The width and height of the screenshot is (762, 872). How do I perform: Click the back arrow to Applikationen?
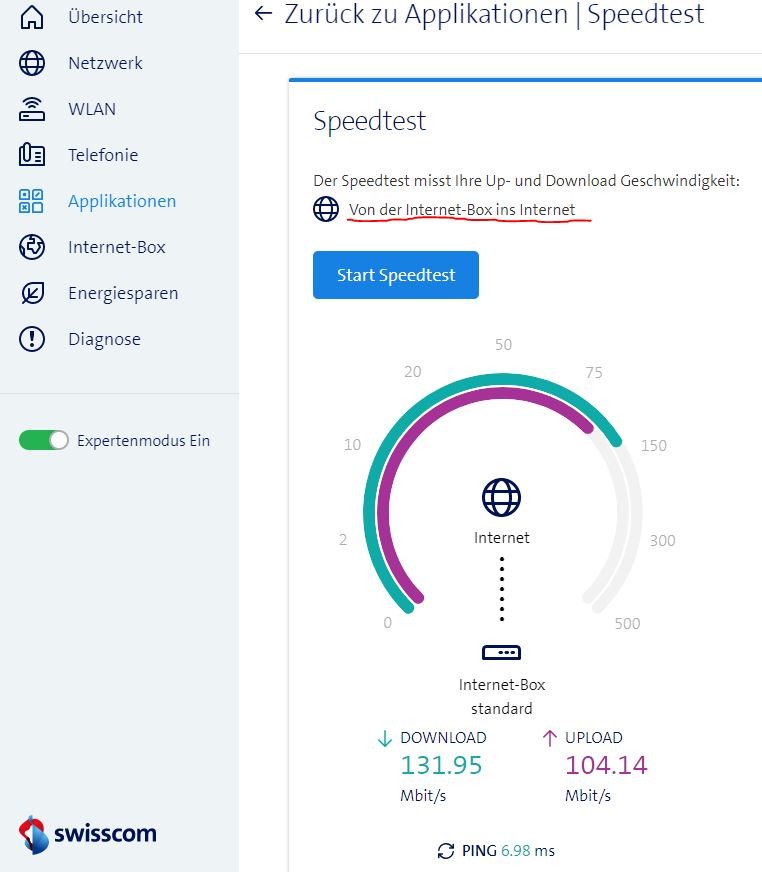point(263,14)
